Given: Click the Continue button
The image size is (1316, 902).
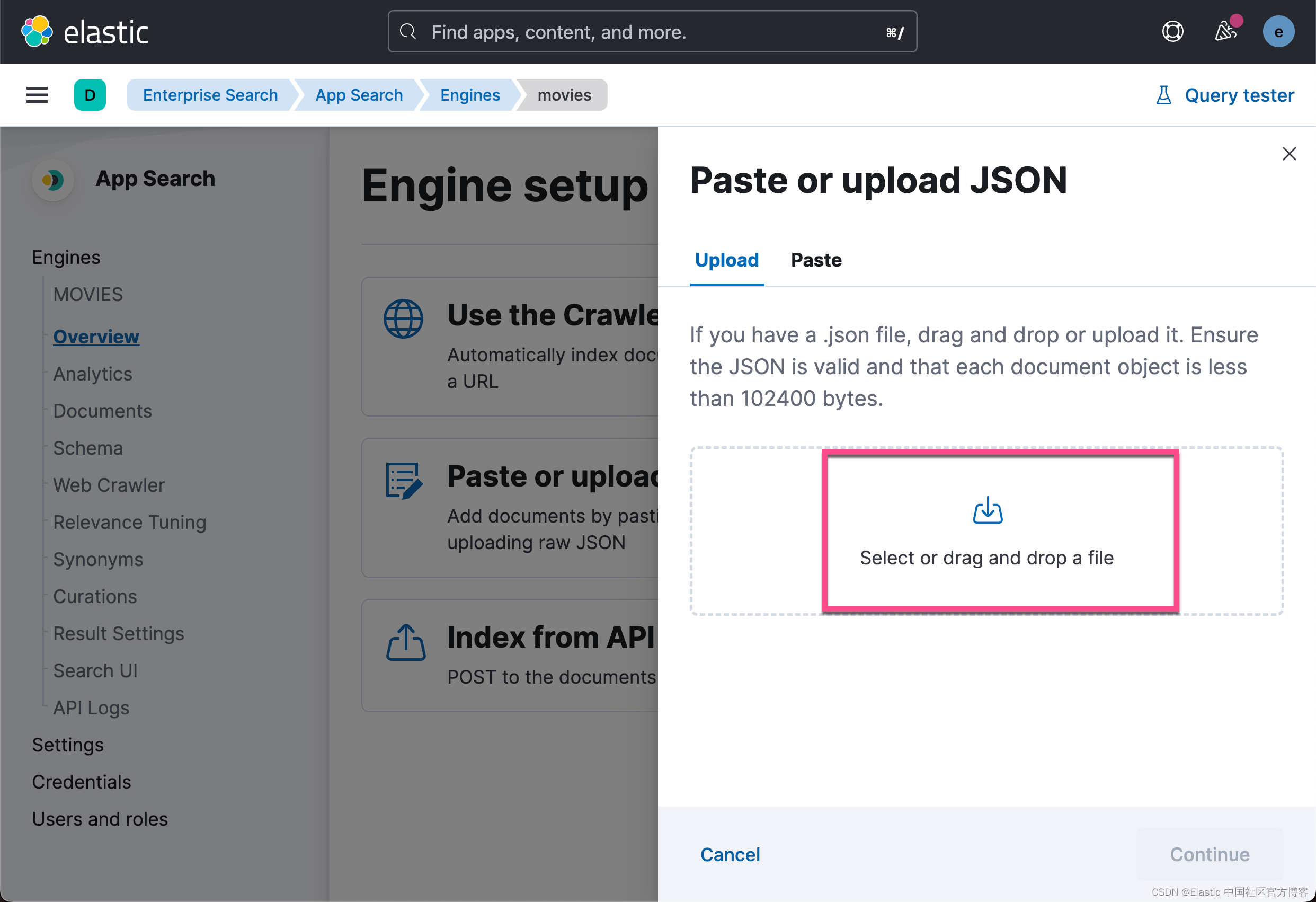Looking at the screenshot, I should pos(1210,854).
